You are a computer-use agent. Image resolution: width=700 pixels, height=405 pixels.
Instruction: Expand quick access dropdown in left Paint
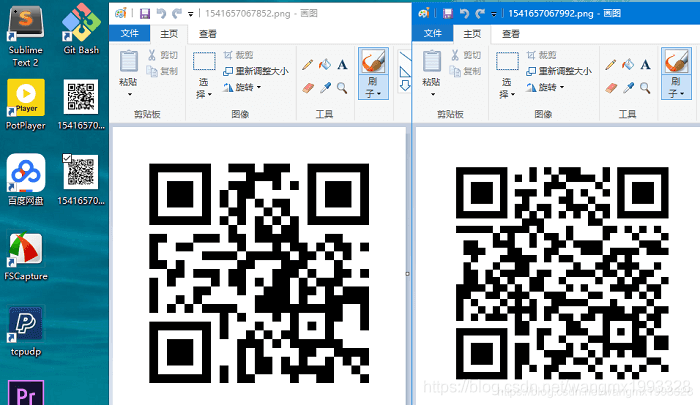(x=191, y=14)
